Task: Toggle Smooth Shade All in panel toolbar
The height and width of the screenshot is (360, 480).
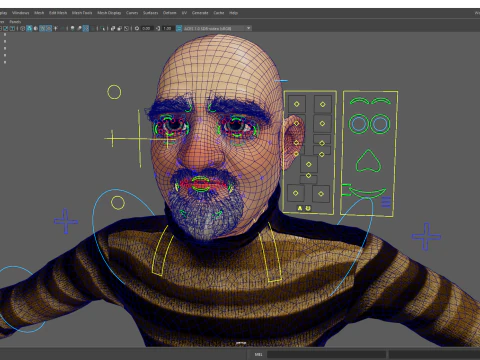Action: point(29,28)
